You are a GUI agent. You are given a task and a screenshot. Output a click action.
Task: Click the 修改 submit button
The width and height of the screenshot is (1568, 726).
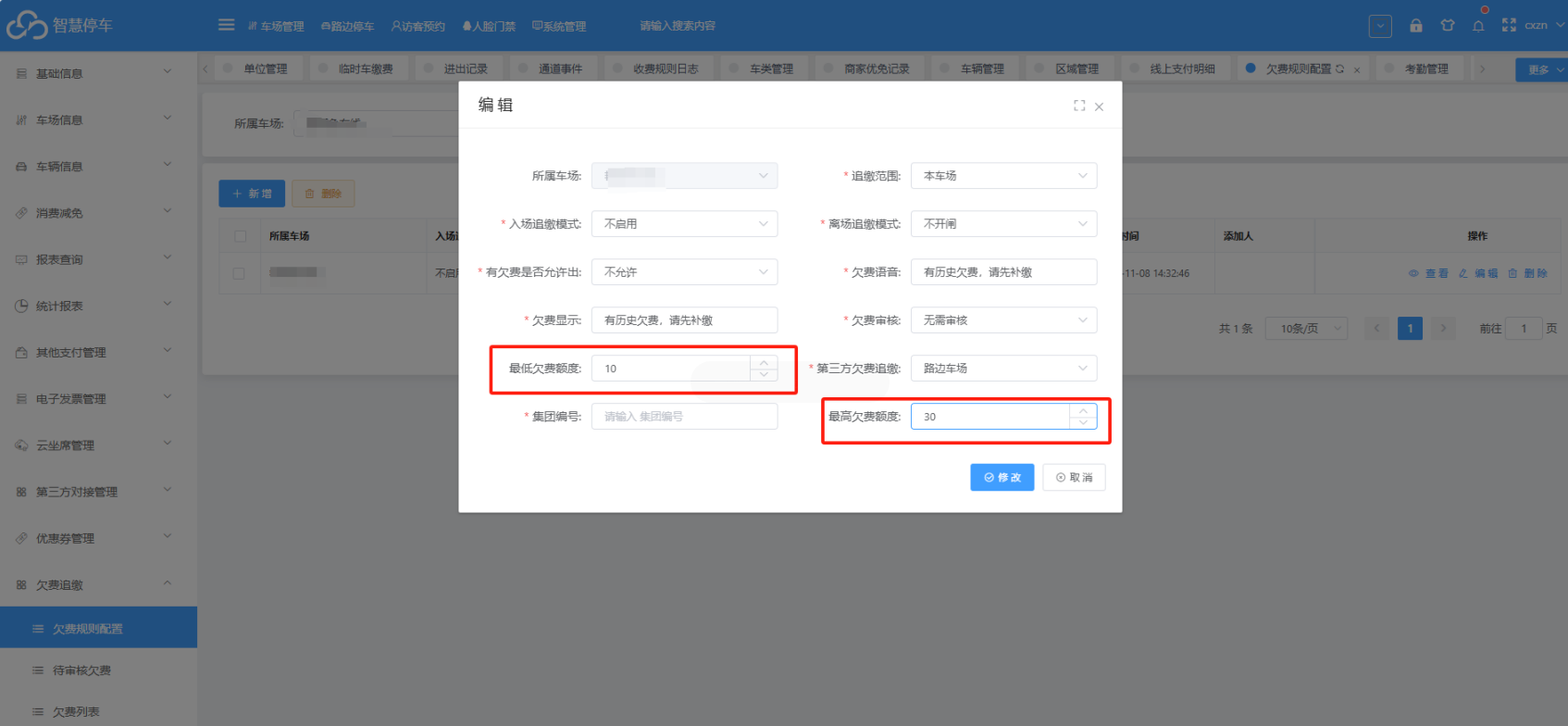click(1002, 477)
